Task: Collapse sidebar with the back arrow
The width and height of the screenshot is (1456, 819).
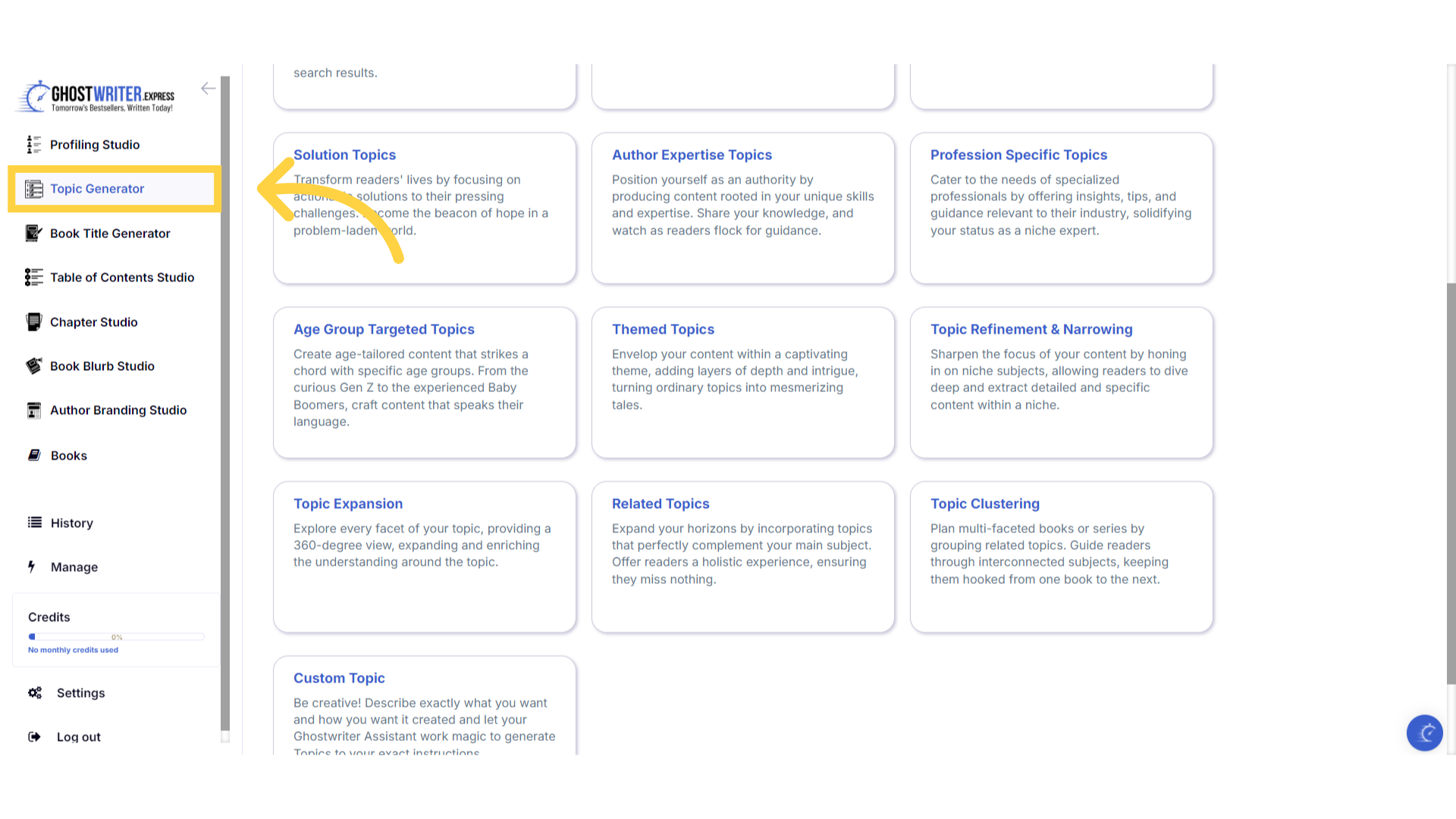Action: click(208, 89)
